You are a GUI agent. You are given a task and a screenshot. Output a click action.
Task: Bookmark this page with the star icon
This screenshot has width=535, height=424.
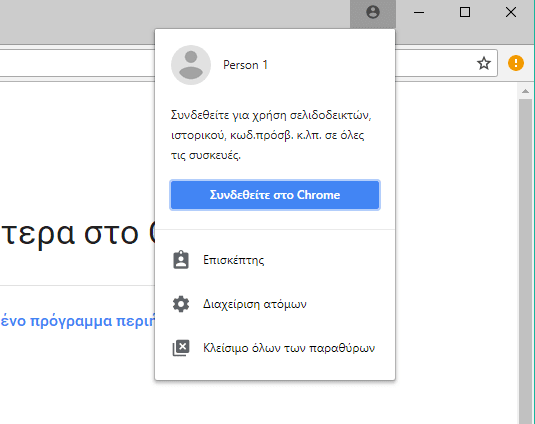483,63
